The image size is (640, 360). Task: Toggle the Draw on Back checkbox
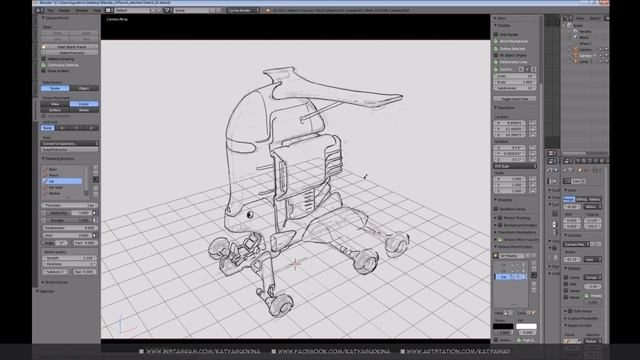(x=44, y=71)
